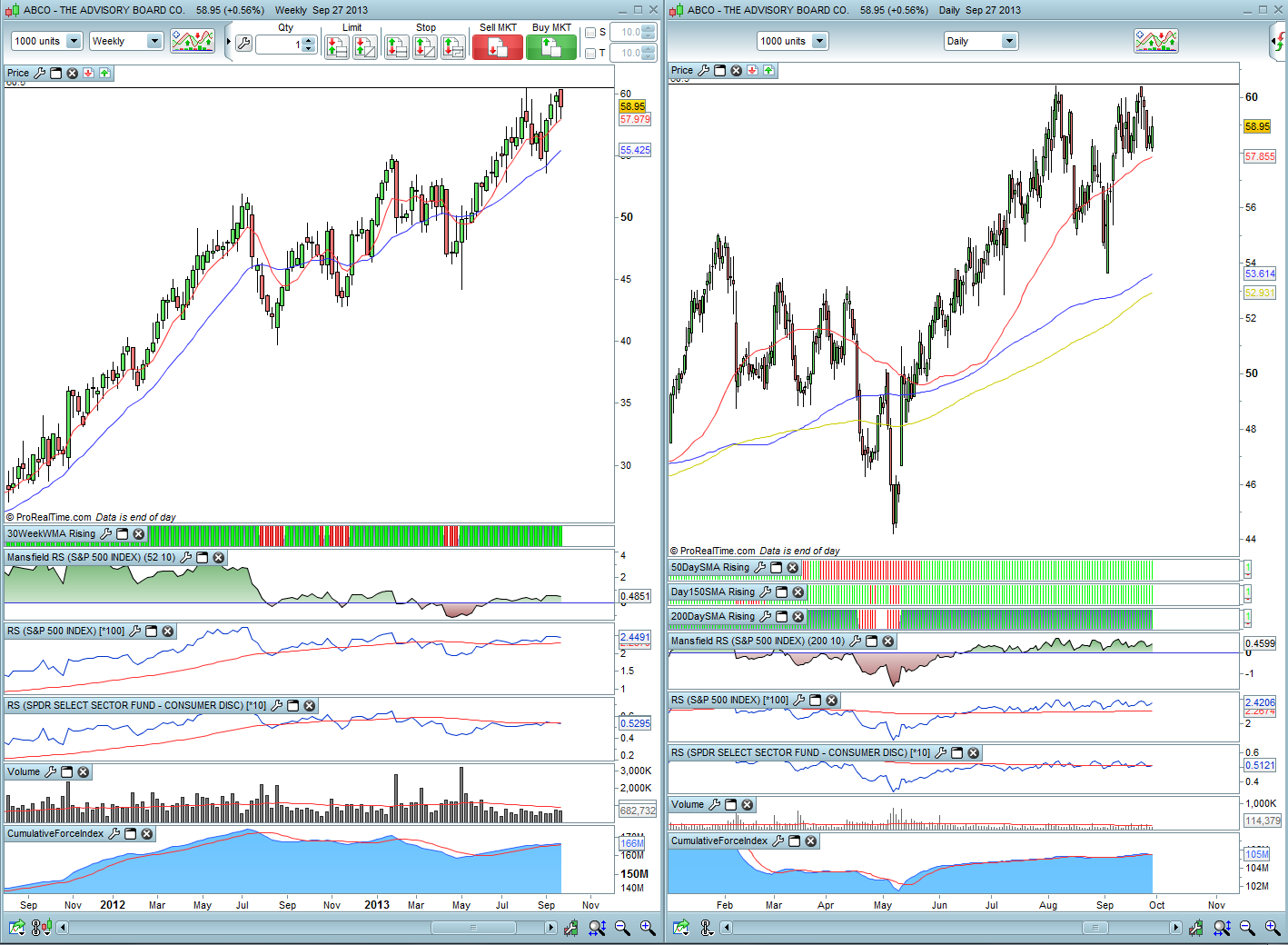This screenshot has width=1288, height=945.
Task: Click the Buy MKT order button
Action: pos(550,47)
